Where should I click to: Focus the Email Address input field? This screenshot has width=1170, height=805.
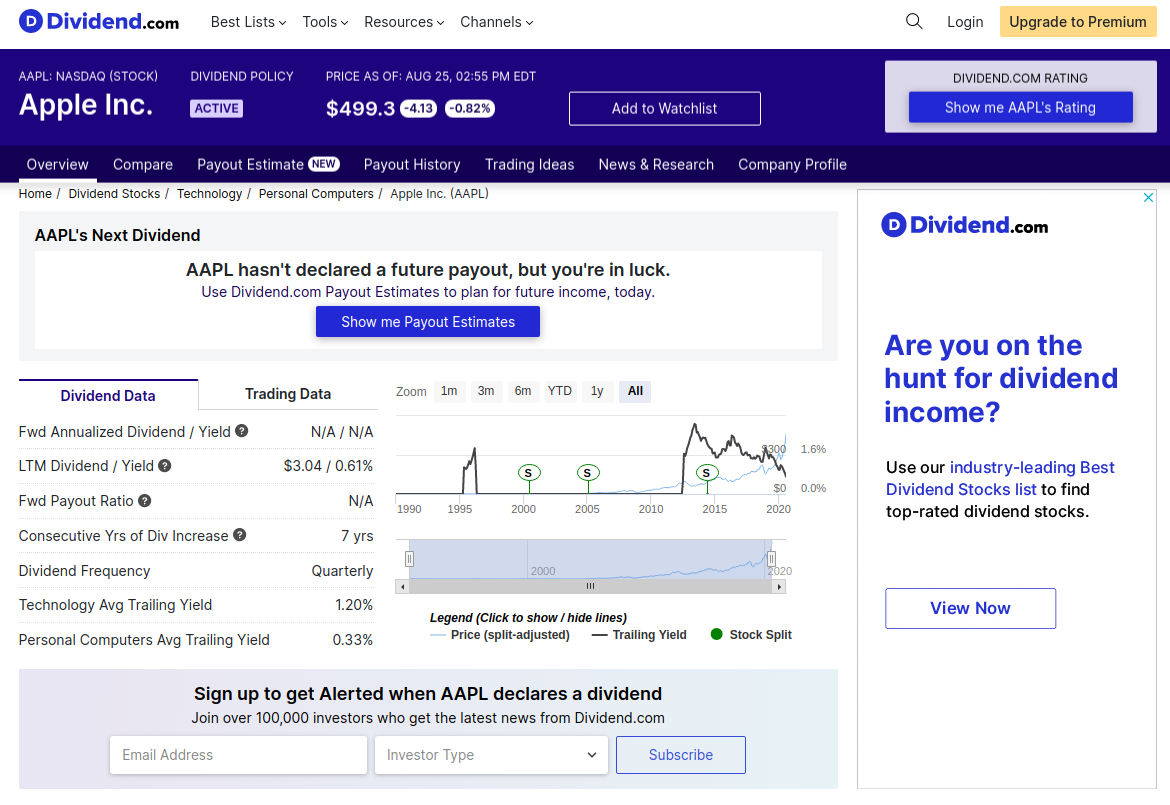(238, 755)
